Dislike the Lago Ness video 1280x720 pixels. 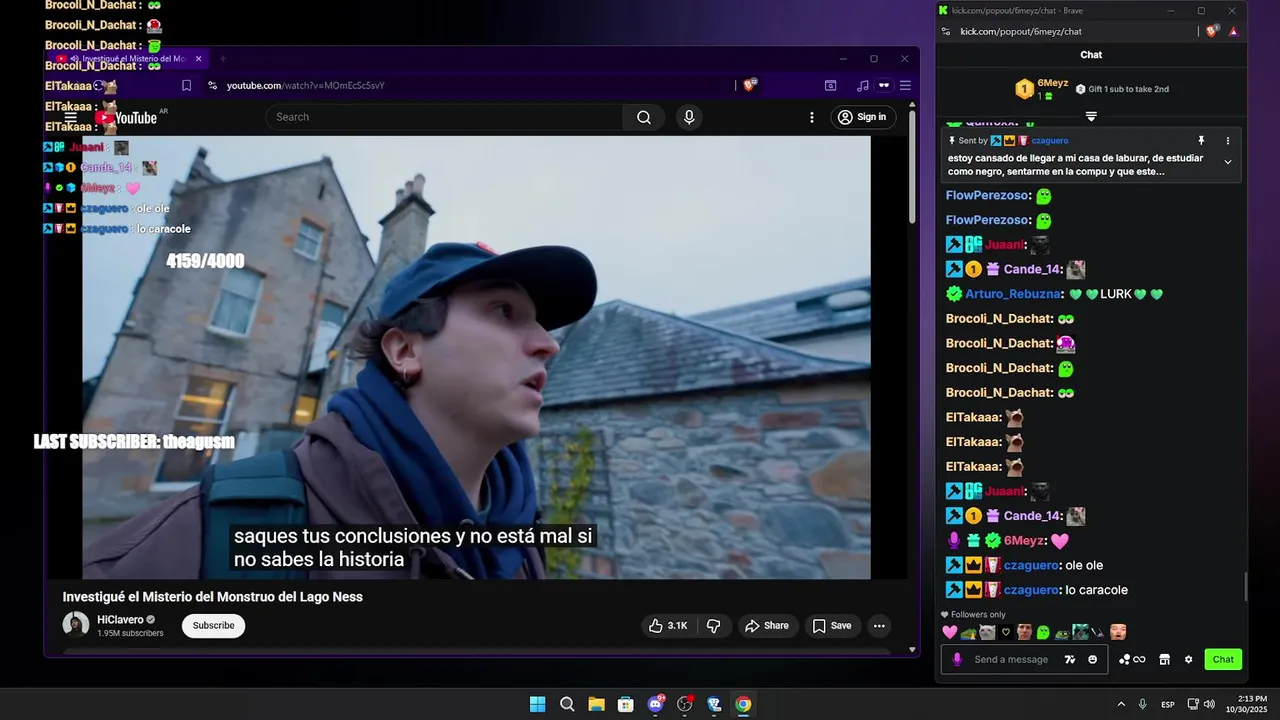pyautogui.click(x=714, y=626)
